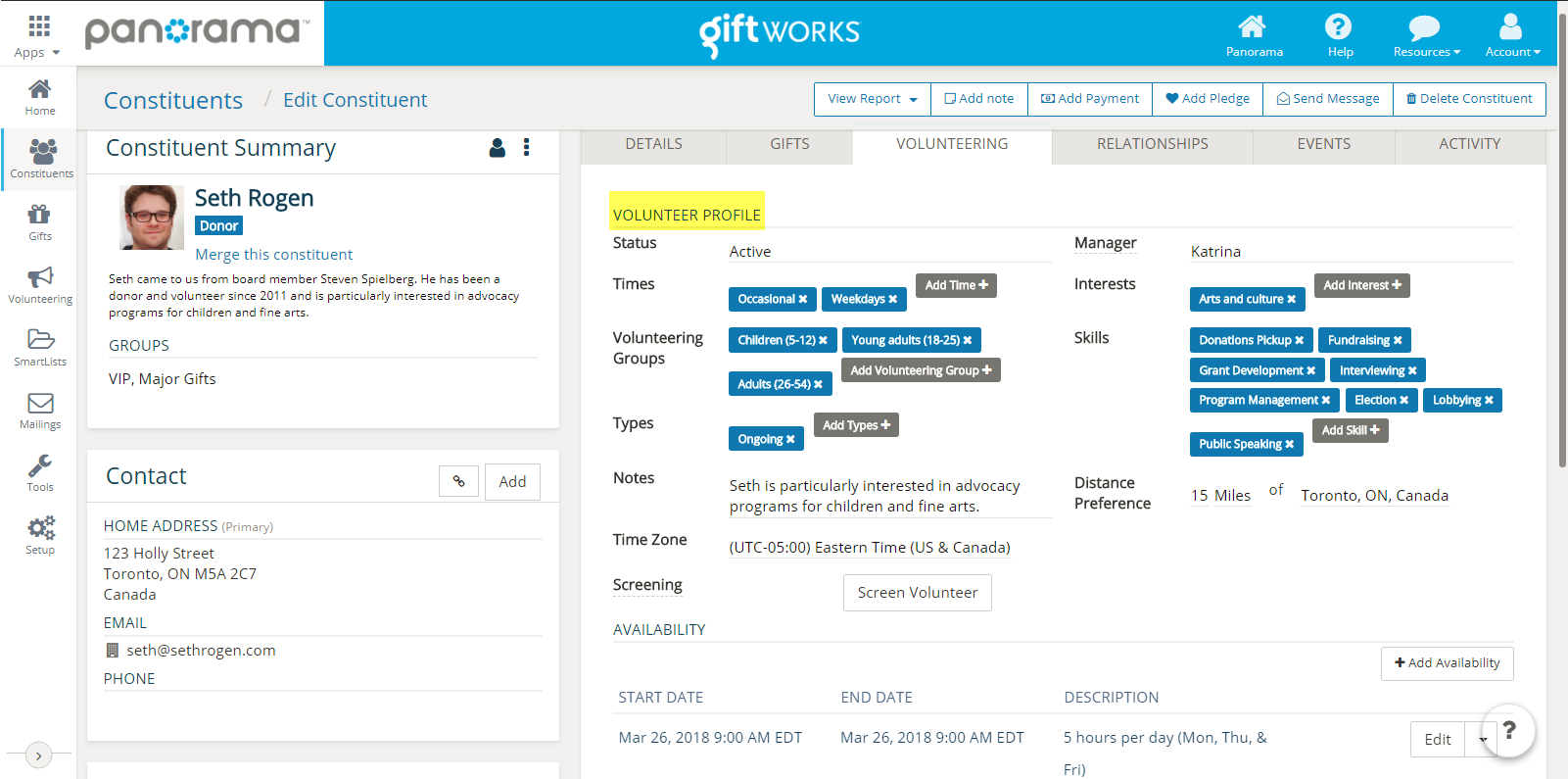Remove the Arts and culture interest
1568x779 pixels.
(1292, 300)
